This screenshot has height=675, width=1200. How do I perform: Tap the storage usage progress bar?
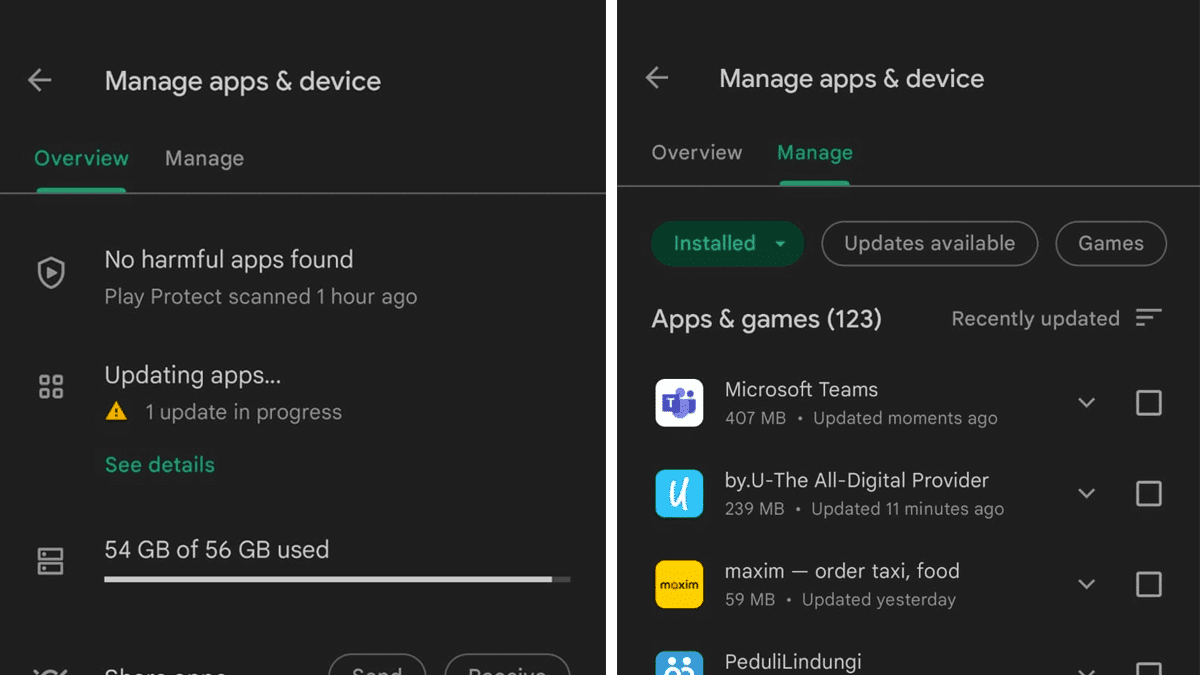tap(338, 579)
